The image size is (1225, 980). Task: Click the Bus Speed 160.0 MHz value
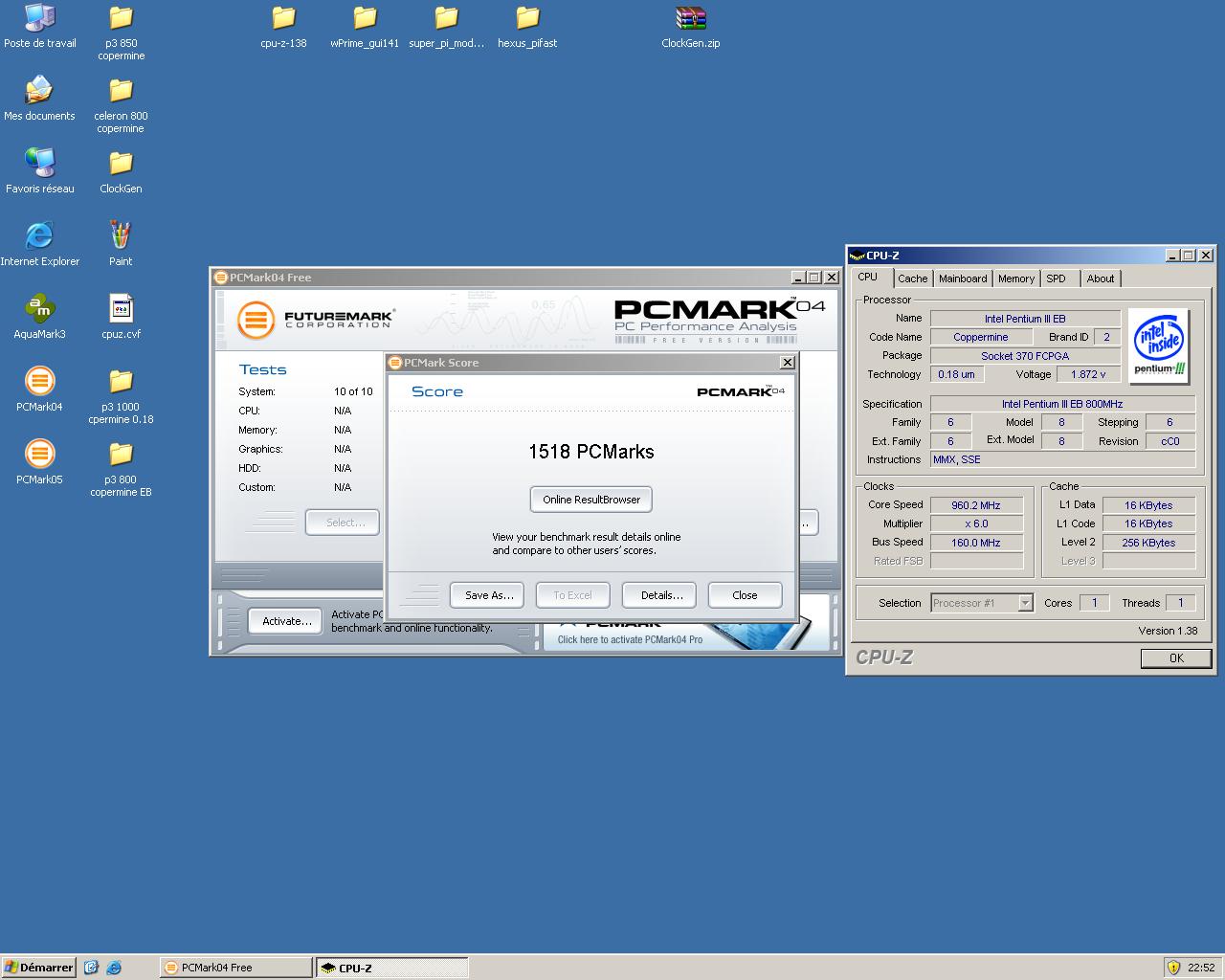975,543
